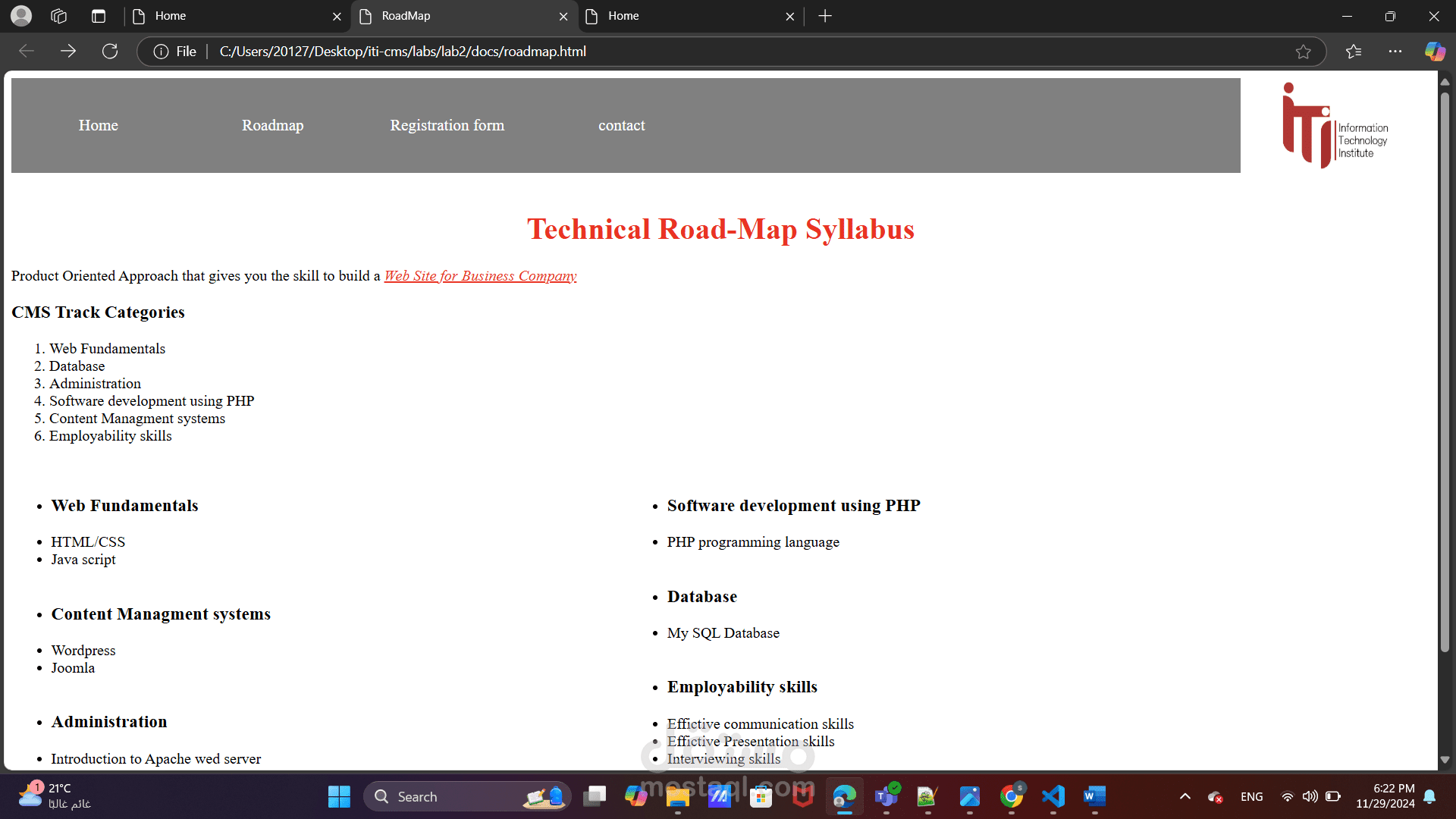This screenshot has height=819, width=1456.
Task: Follow Web Site for Business Company link
Action: 480,276
